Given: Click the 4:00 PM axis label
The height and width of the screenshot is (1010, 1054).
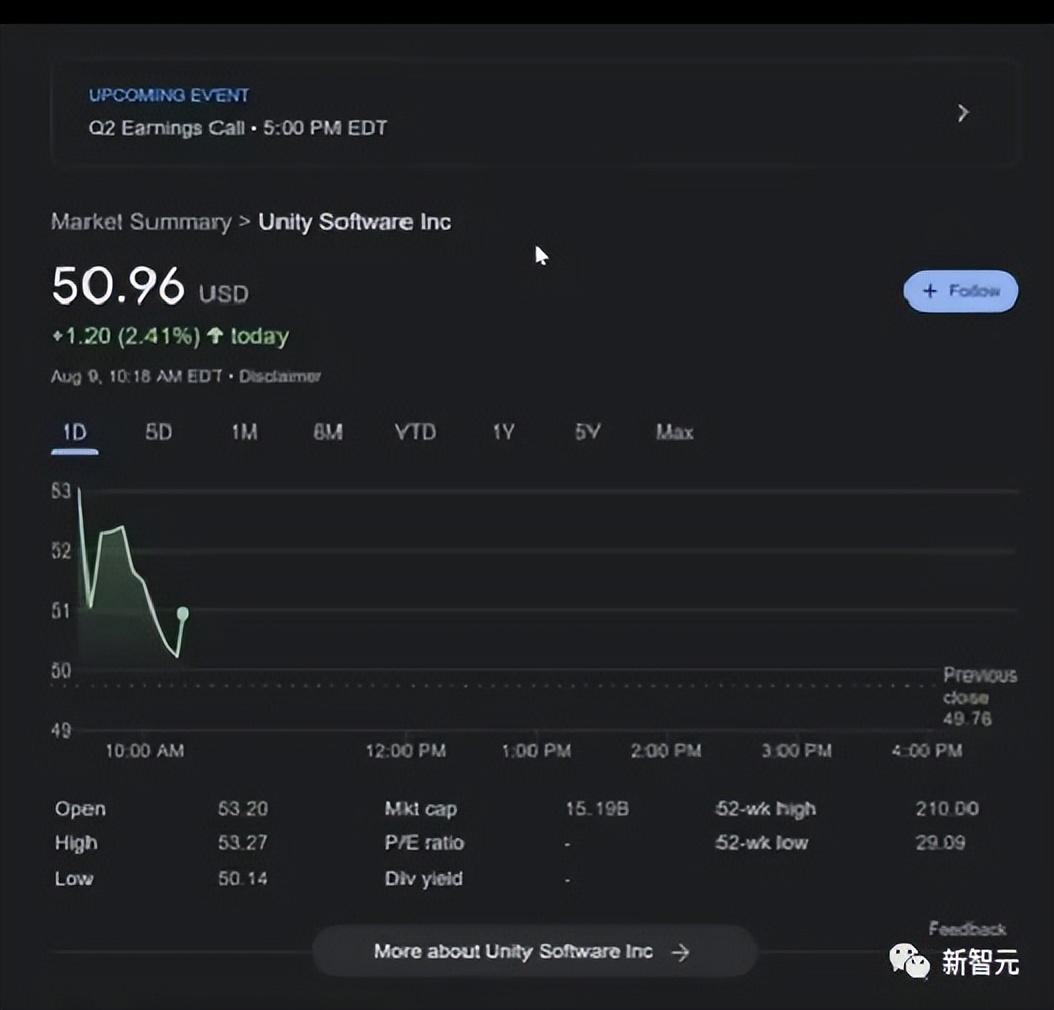Looking at the screenshot, I should (x=928, y=751).
